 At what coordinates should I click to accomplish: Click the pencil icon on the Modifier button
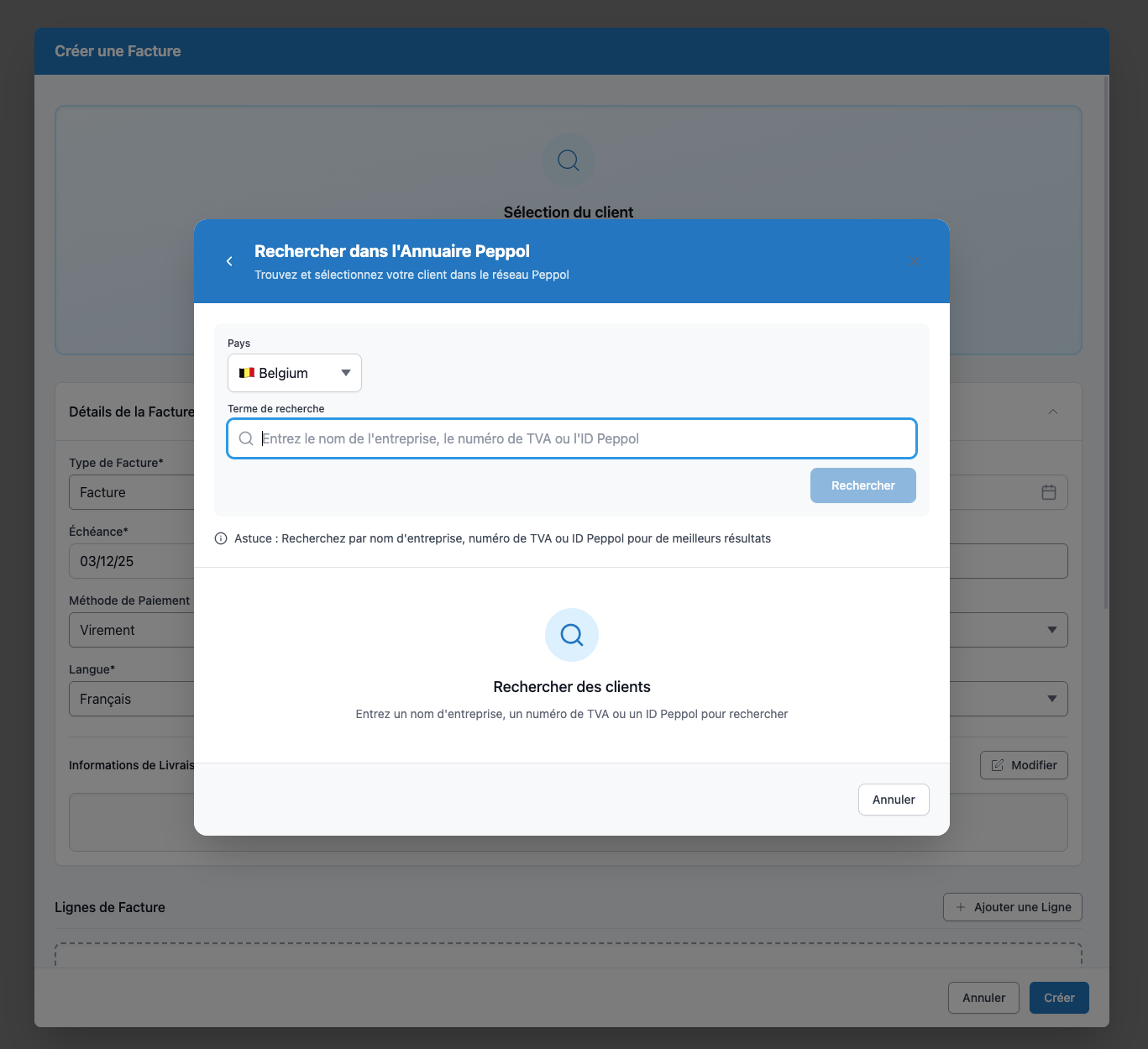point(998,764)
